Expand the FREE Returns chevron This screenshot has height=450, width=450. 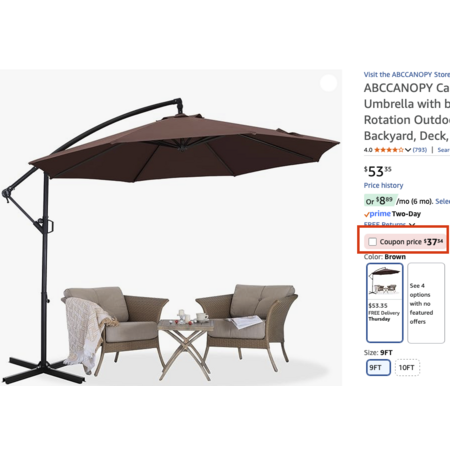click(x=412, y=225)
